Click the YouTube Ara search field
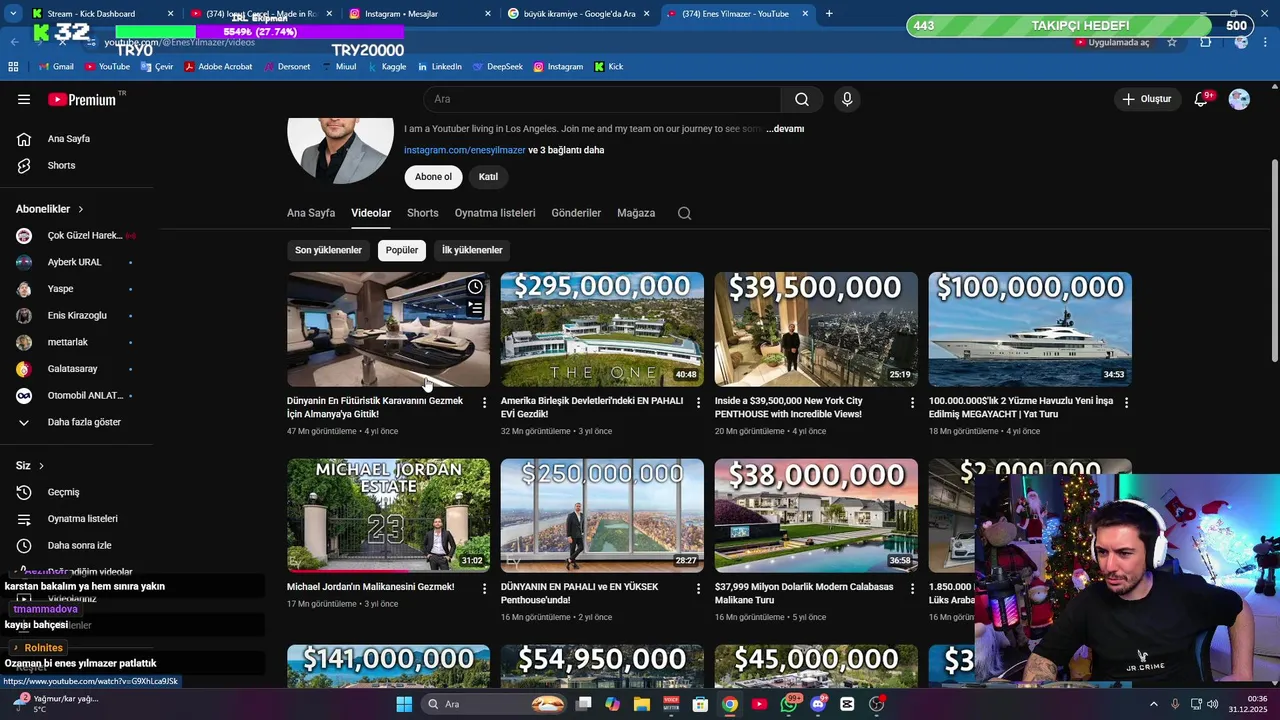 (x=602, y=99)
